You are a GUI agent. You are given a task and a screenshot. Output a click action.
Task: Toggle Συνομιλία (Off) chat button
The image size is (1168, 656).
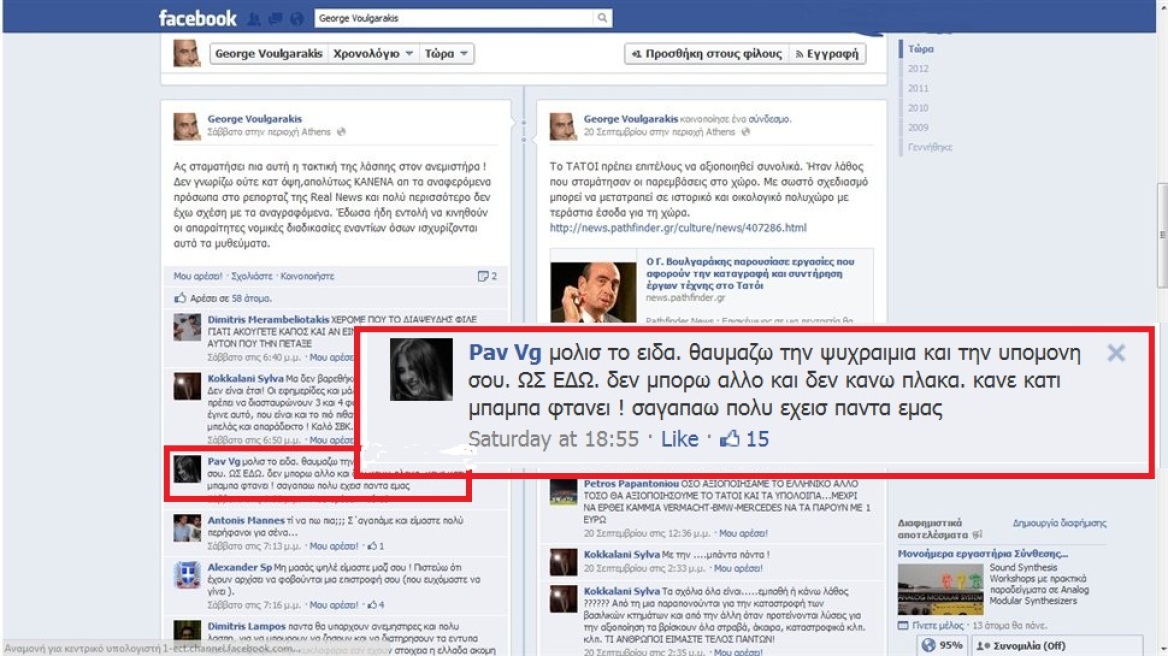click(1020, 646)
